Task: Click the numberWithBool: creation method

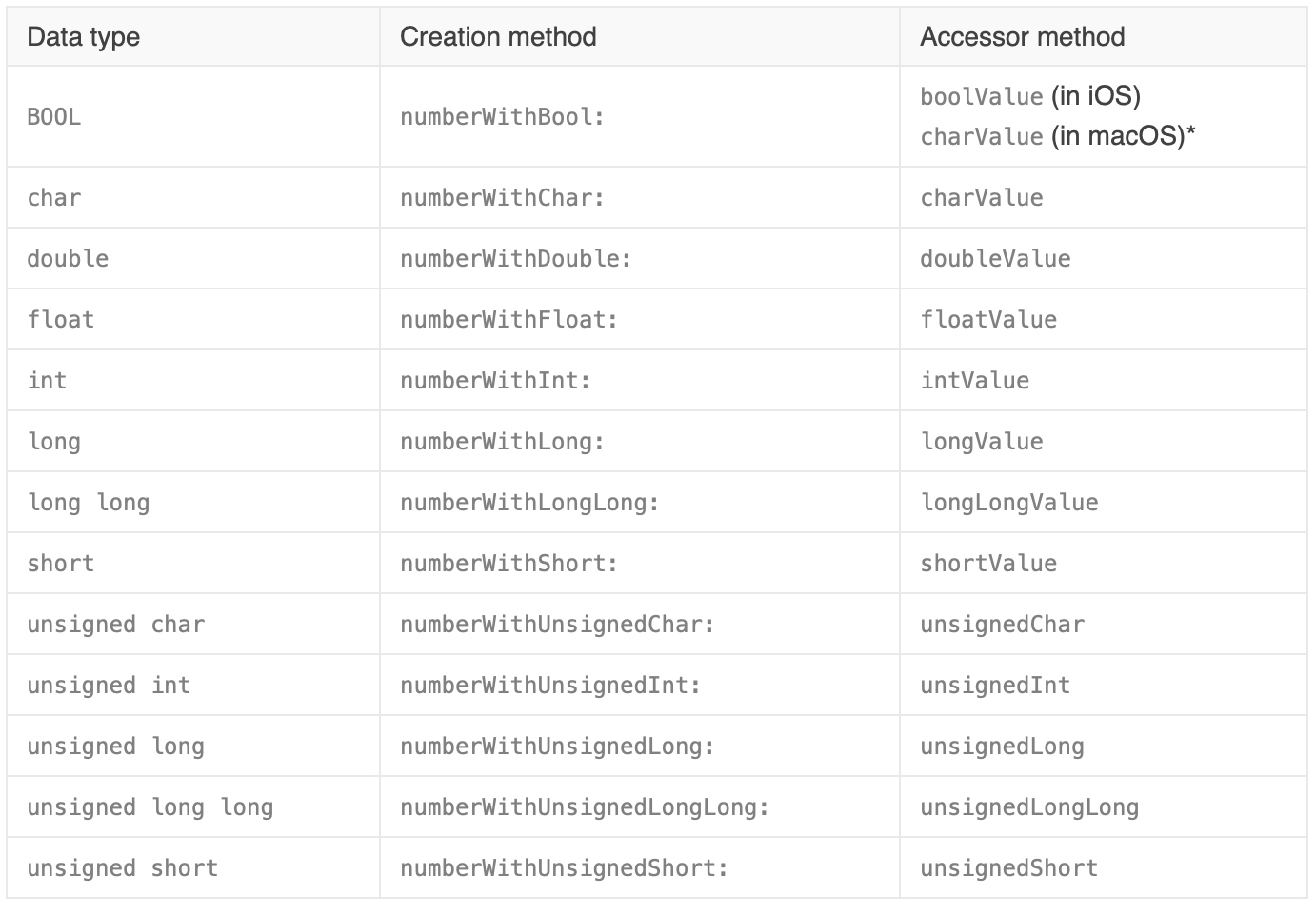Action: point(502,117)
